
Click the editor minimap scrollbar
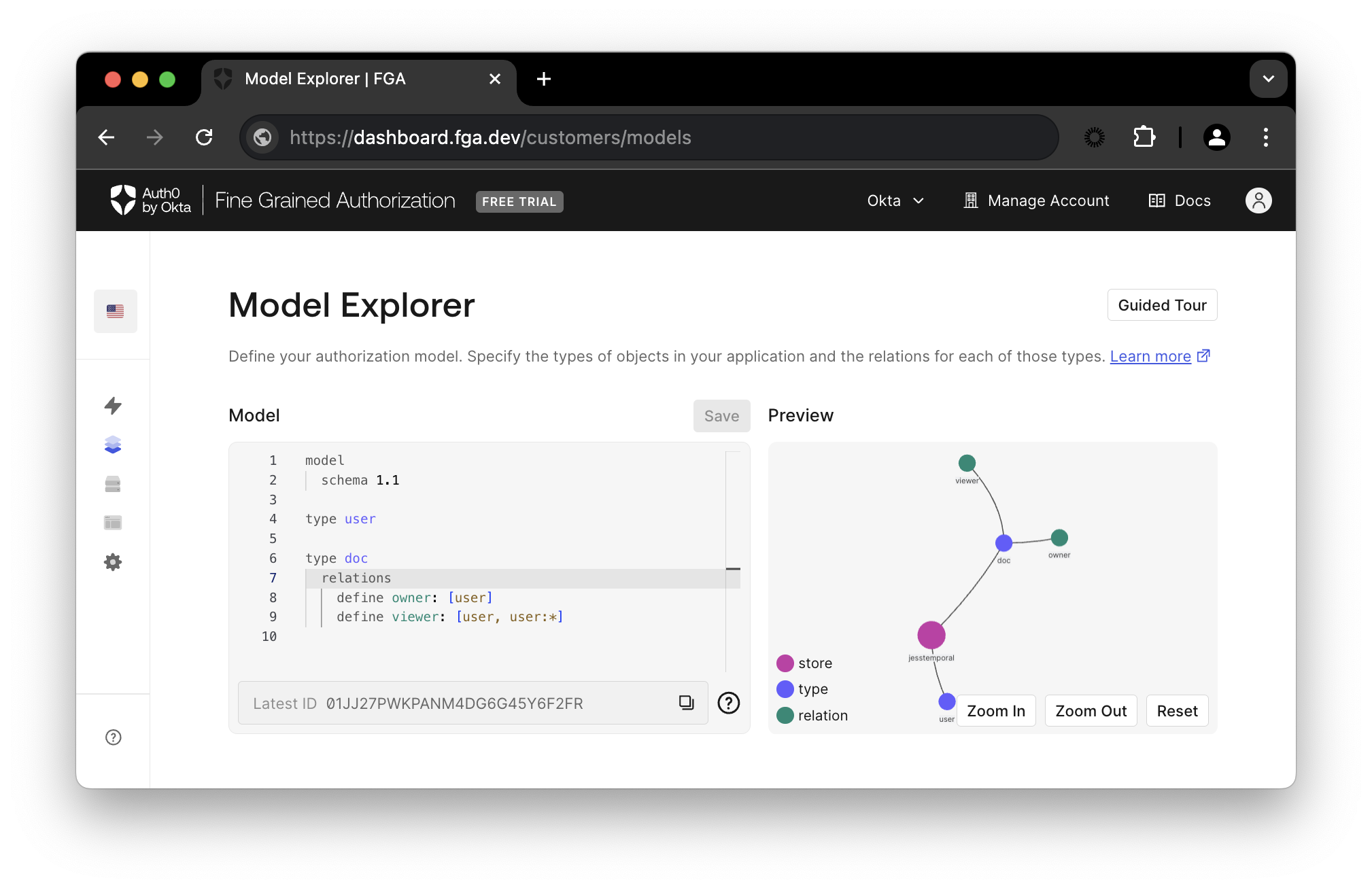(733, 561)
